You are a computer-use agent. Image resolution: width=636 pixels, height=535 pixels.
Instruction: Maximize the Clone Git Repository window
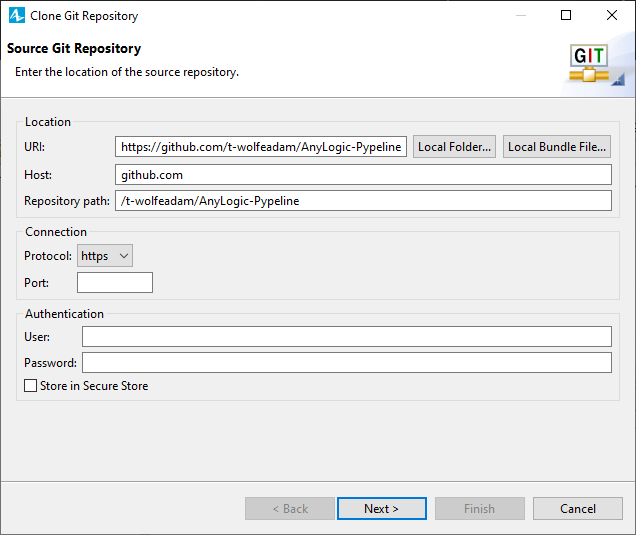click(x=566, y=15)
